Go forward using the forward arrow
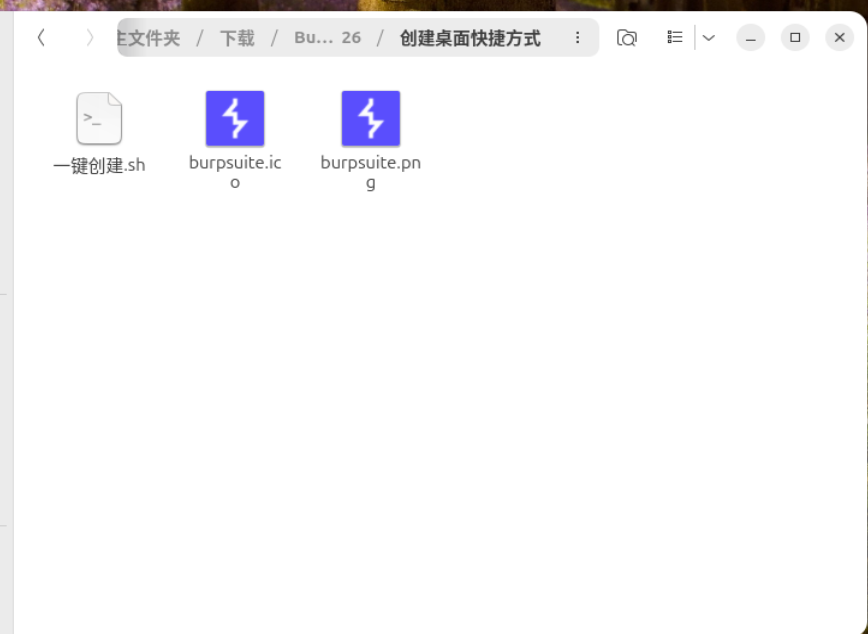Viewport: 868px width, 634px height. [90, 38]
